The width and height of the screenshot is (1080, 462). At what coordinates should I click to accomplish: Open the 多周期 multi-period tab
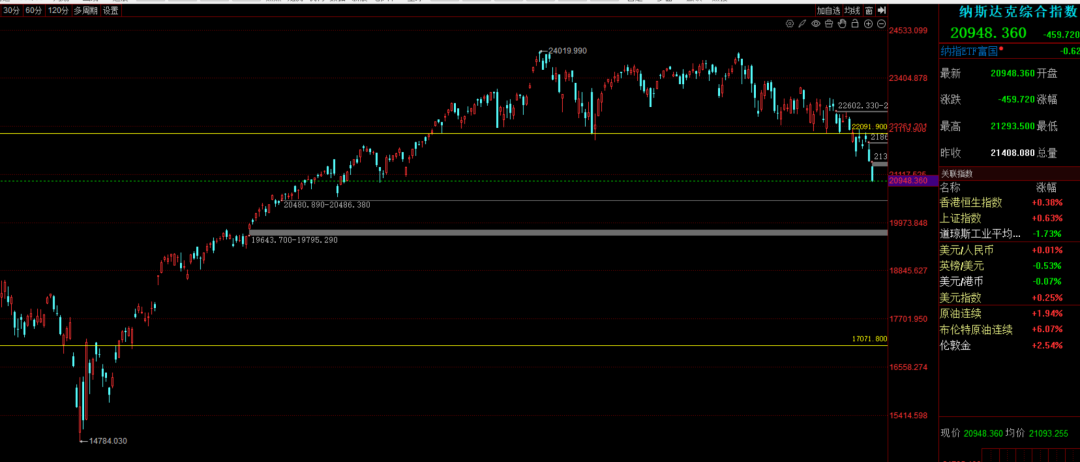[85, 10]
